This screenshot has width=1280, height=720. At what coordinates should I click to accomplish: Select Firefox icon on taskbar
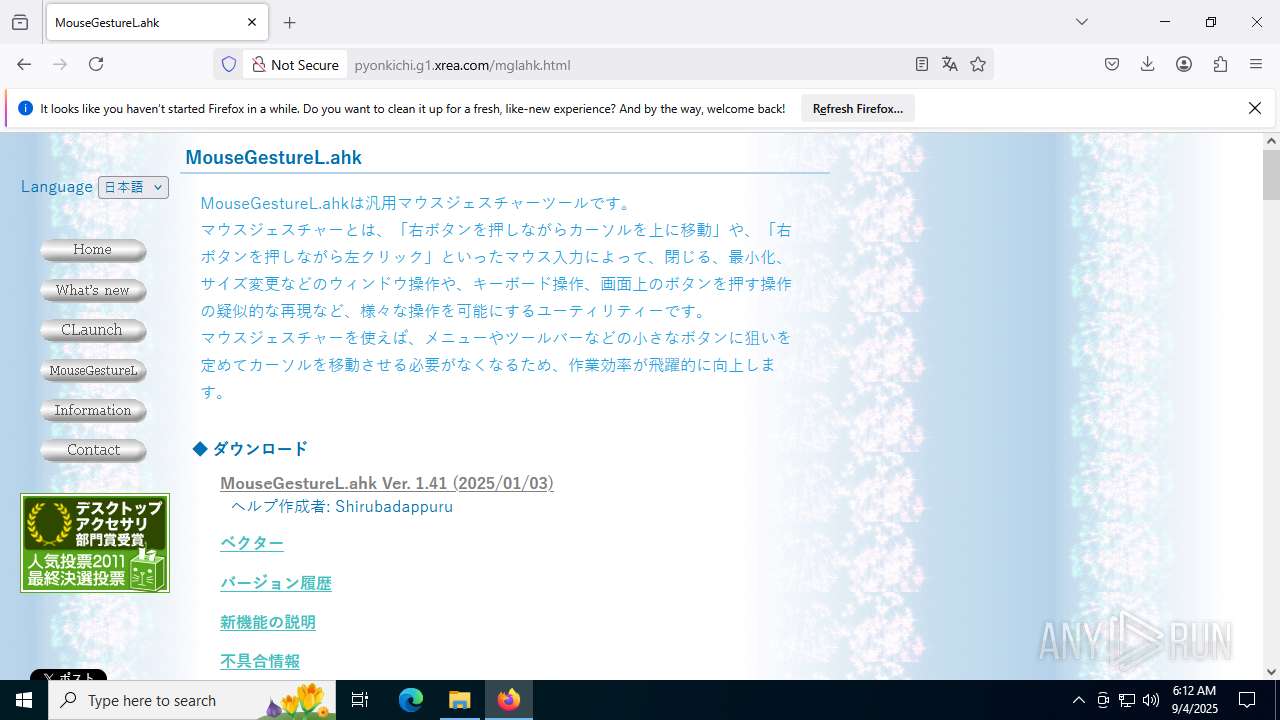[x=509, y=700]
